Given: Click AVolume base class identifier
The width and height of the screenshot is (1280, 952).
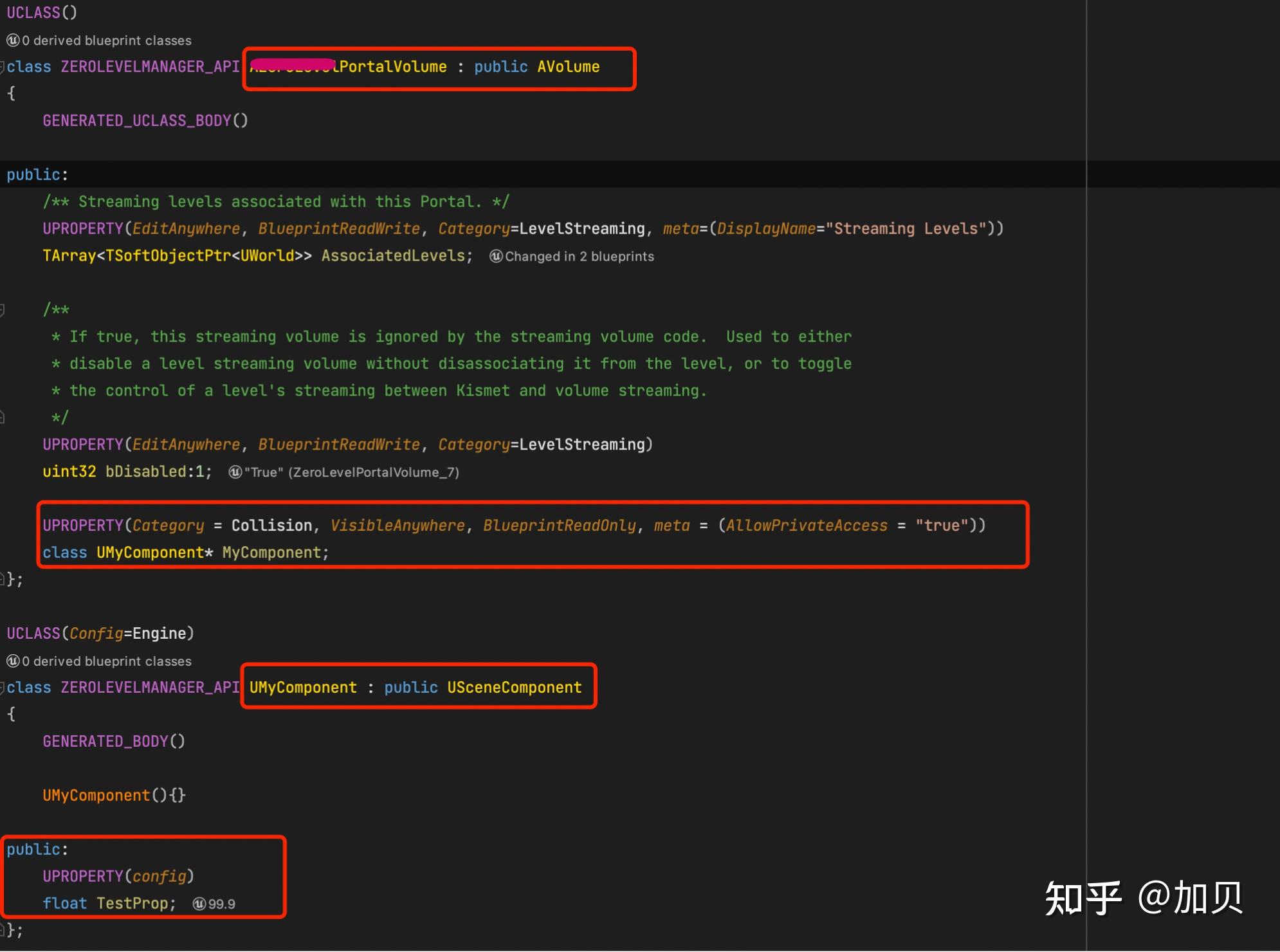Looking at the screenshot, I should point(568,67).
